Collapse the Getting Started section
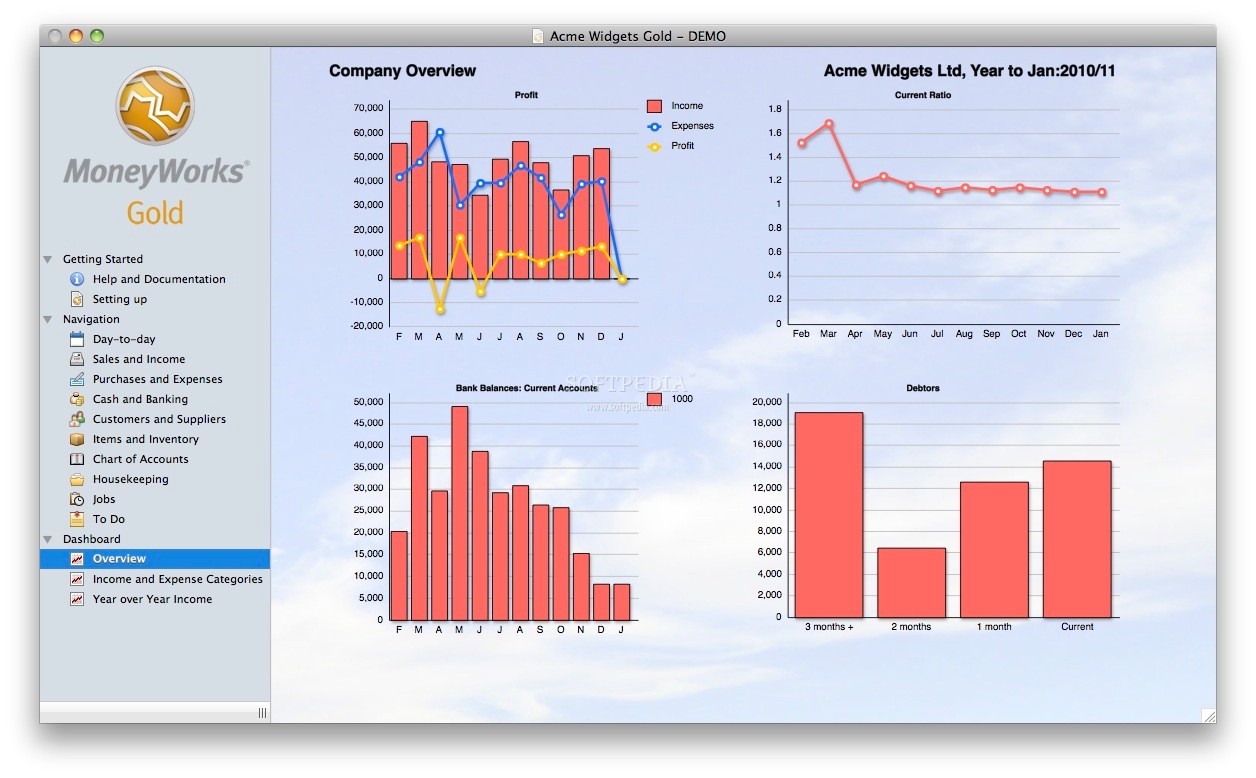Image resolution: width=1256 pixels, height=778 pixels. 48,259
